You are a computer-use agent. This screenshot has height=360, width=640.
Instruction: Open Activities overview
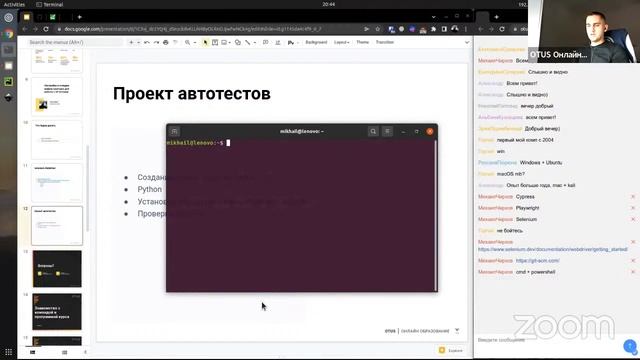(x=14, y=4)
